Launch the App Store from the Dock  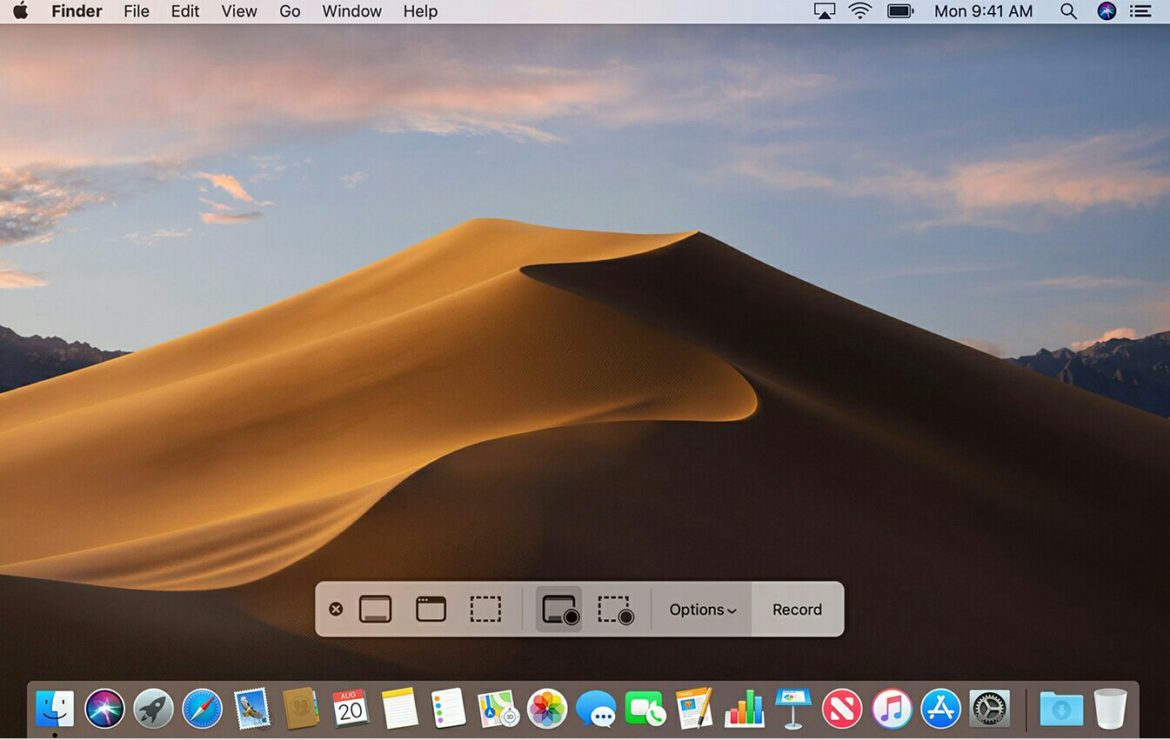click(940, 707)
